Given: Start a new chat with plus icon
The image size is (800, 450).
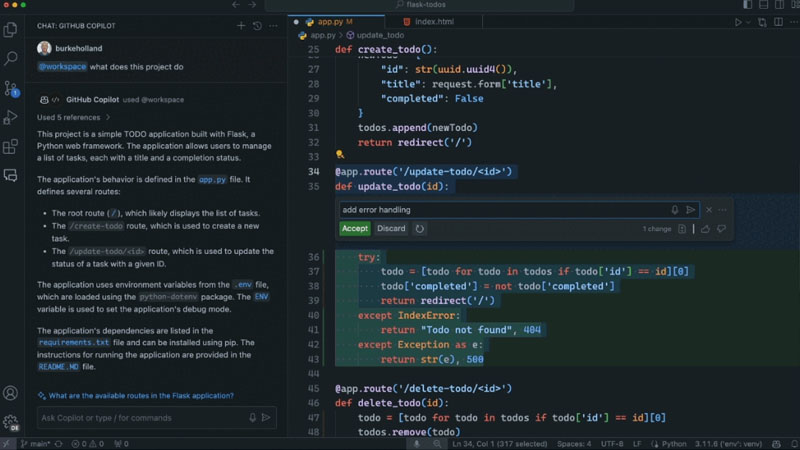Looking at the screenshot, I should (241, 26).
